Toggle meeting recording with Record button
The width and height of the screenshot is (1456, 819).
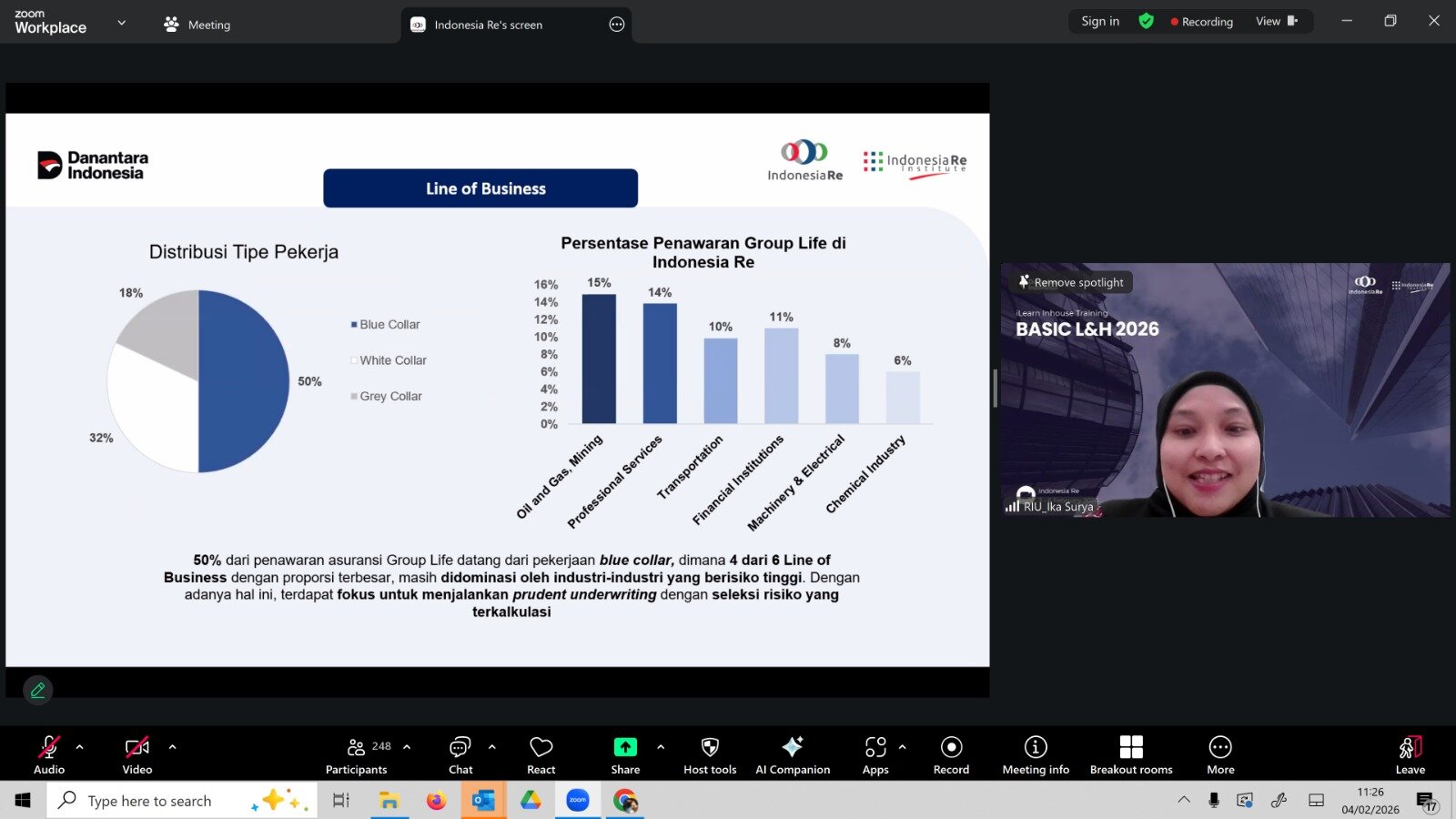coord(951,755)
